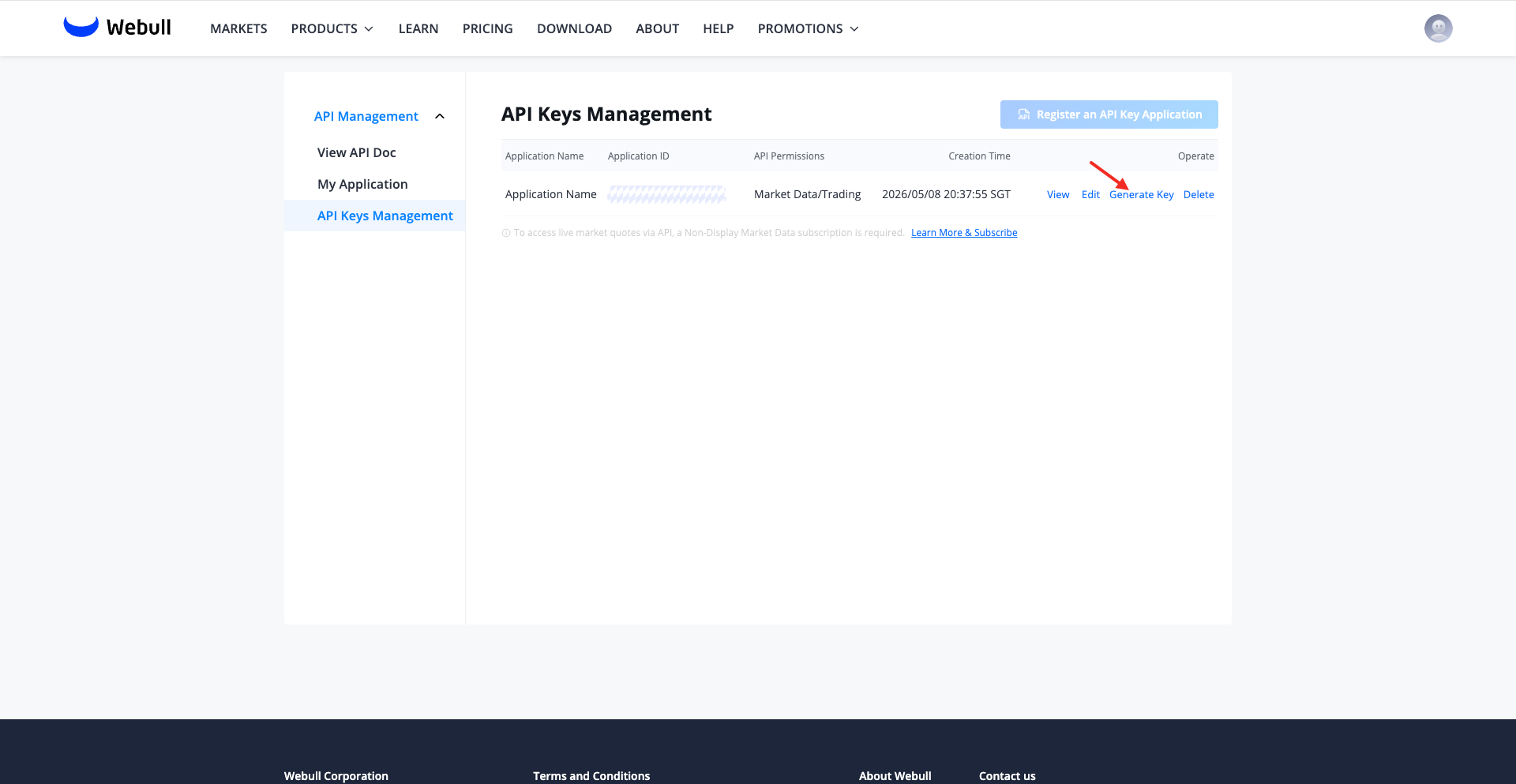Click Edit for the application row

coord(1090,195)
